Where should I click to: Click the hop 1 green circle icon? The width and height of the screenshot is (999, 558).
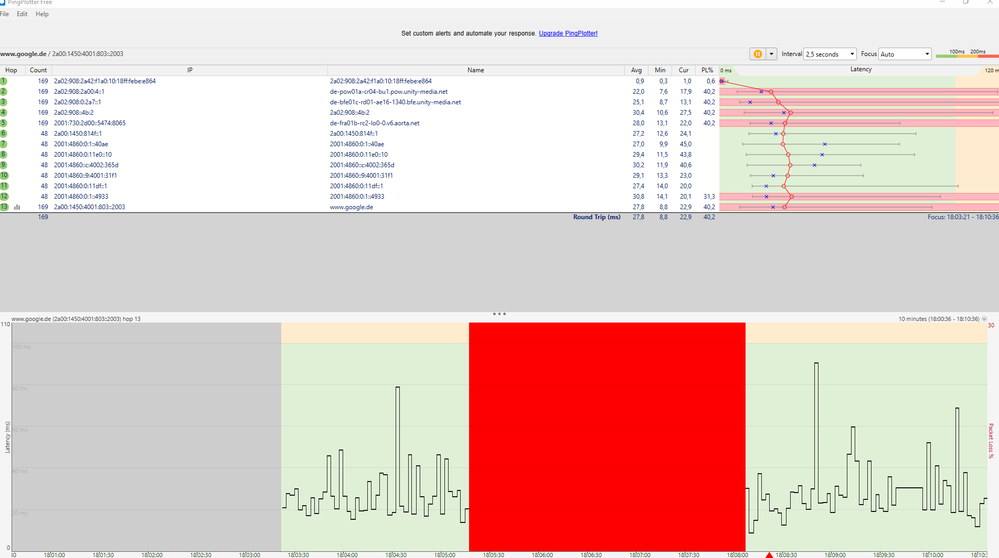3,81
